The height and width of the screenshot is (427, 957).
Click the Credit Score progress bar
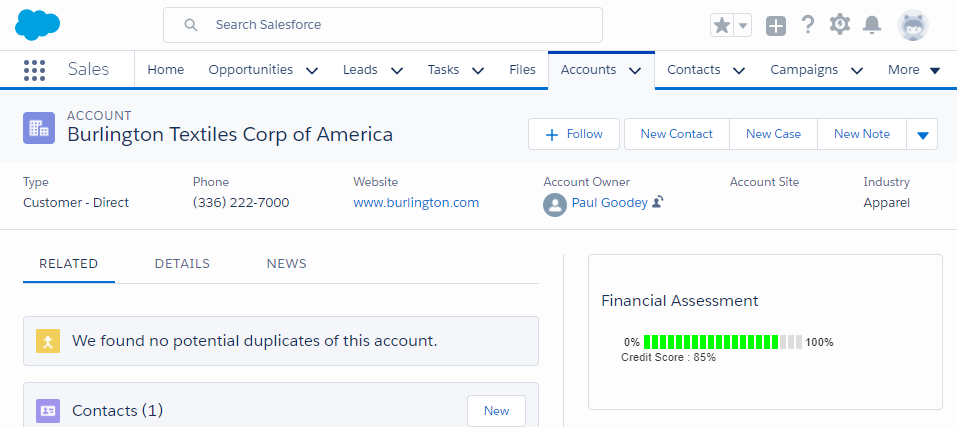tap(723, 342)
